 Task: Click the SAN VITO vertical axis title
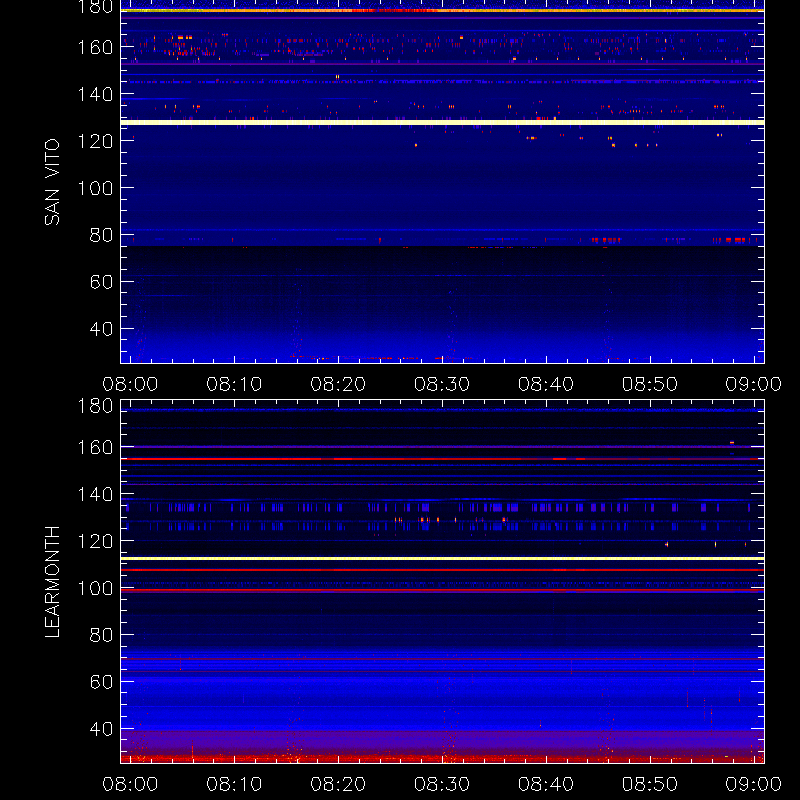point(52,182)
